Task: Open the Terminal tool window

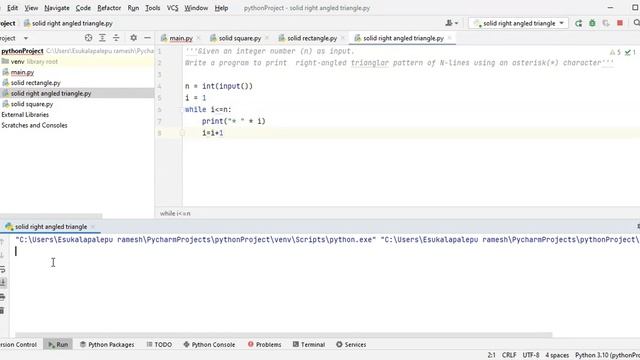Action: pos(309,344)
